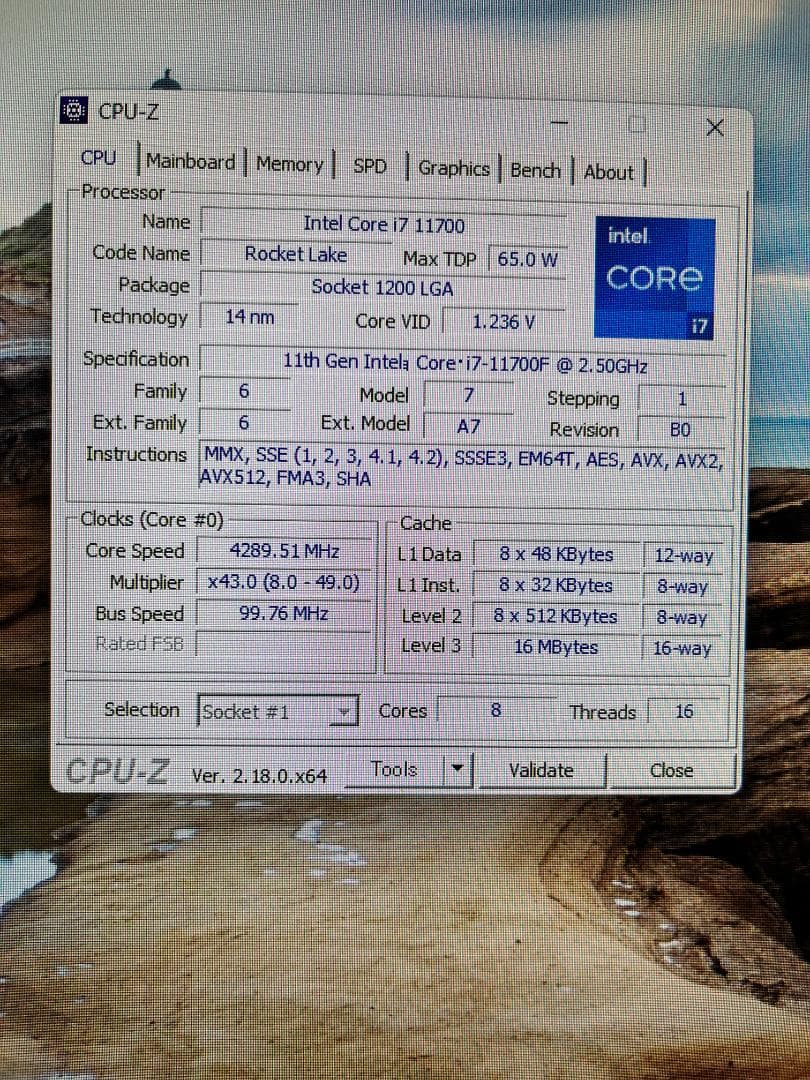Expand the Tools button dropdown arrow

457,769
